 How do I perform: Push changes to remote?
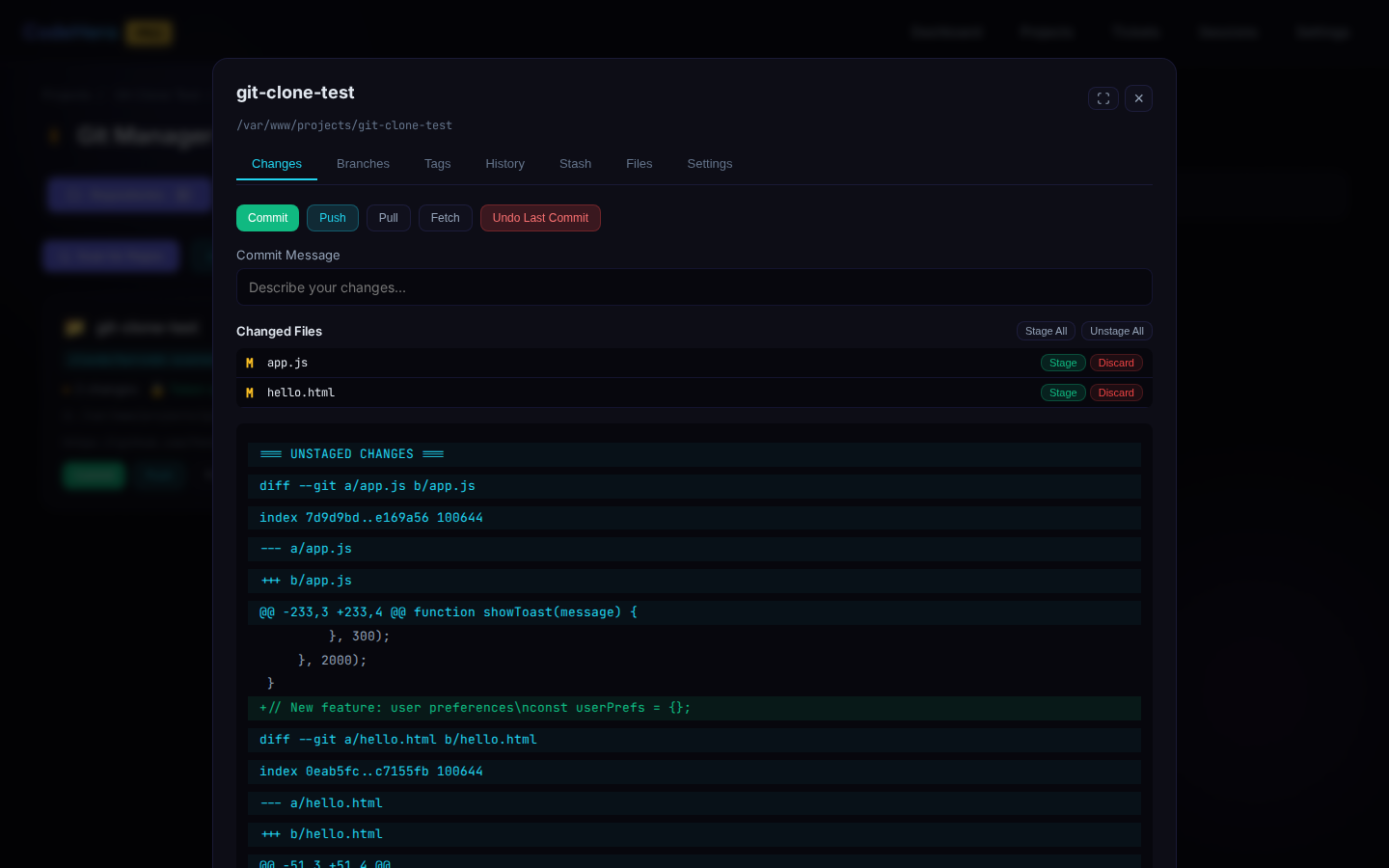[x=333, y=218]
